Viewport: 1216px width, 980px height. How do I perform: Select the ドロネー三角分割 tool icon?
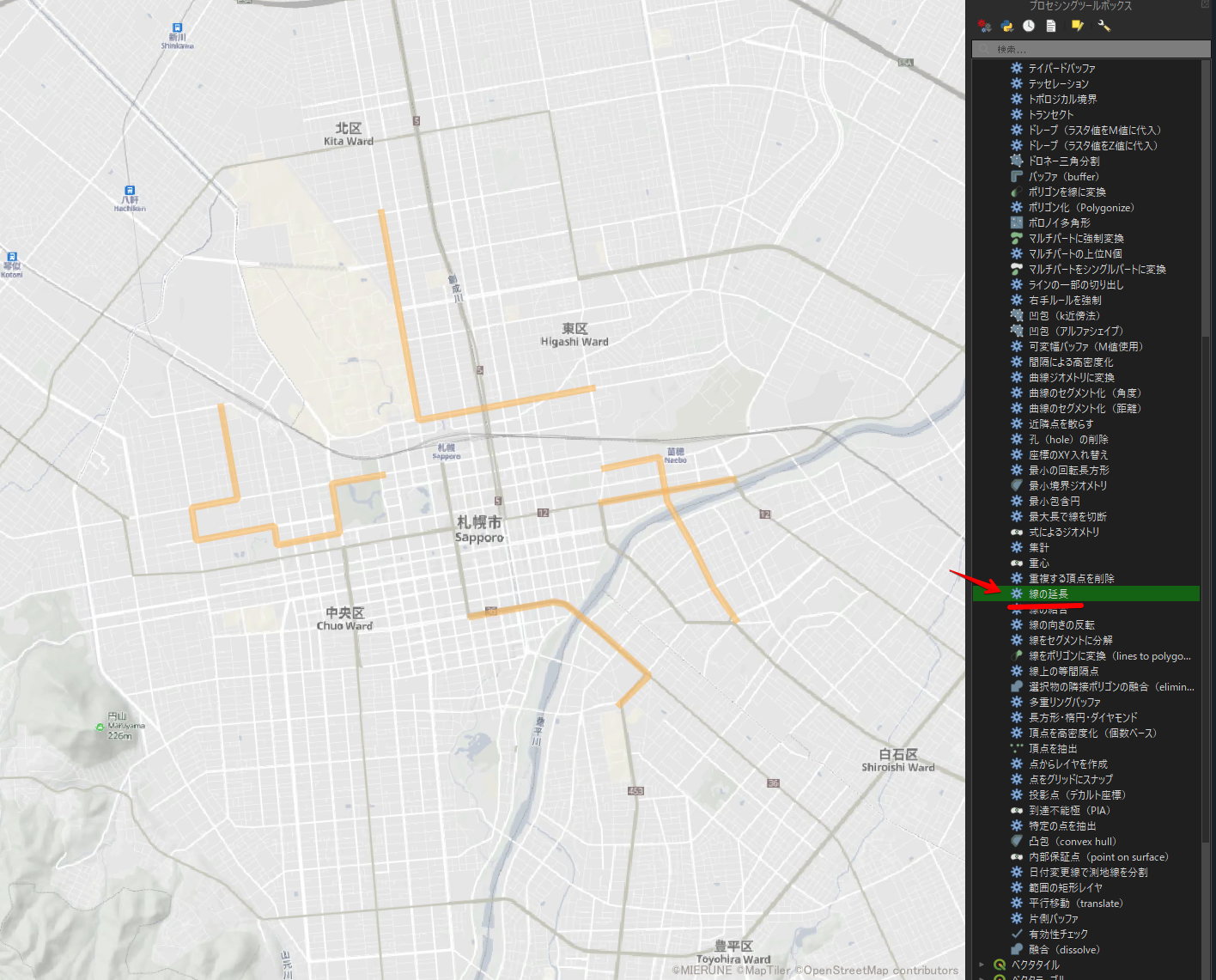coord(1017,161)
